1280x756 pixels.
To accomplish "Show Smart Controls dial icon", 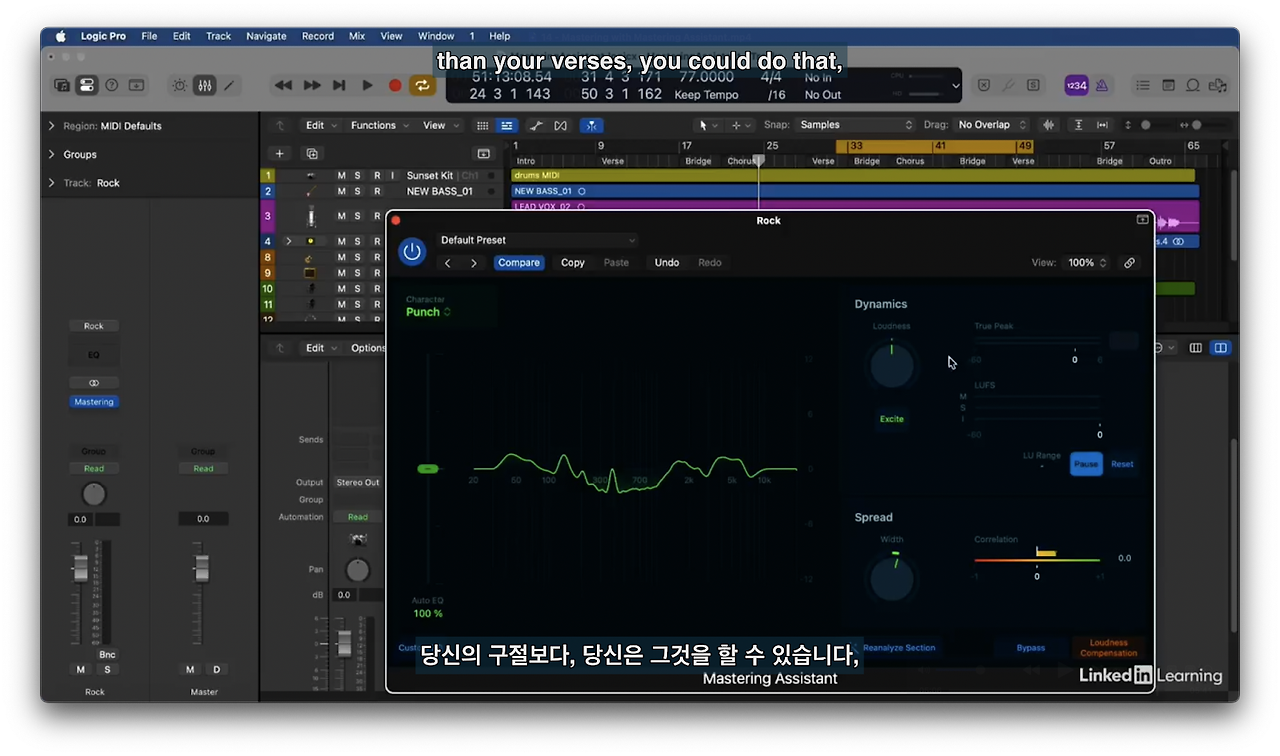I will click(179, 86).
